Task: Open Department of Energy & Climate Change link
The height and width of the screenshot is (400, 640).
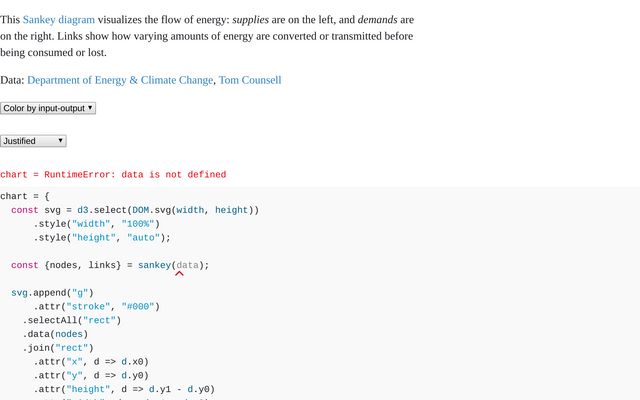Action: pos(120,80)
